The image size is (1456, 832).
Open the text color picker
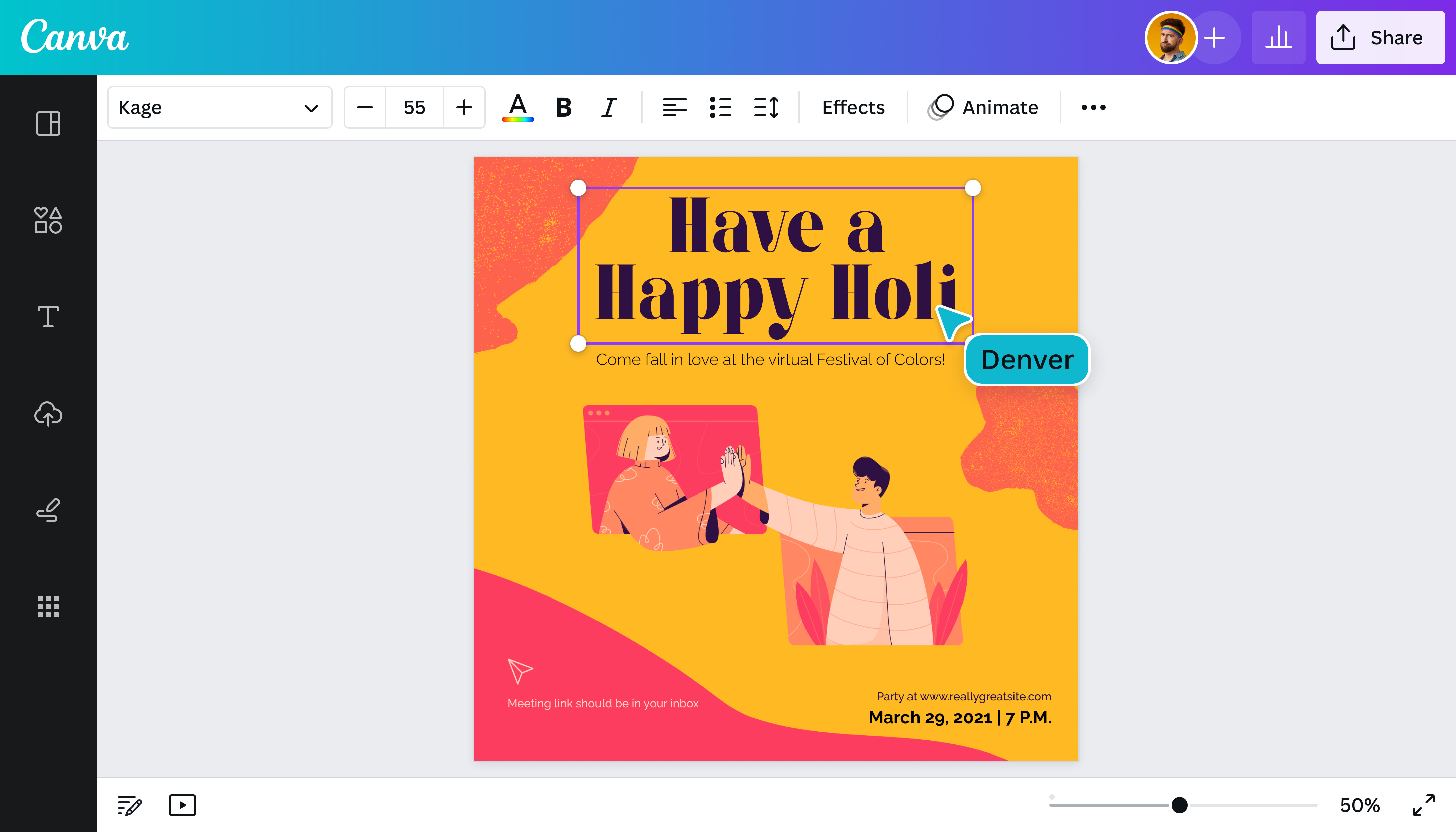click(518, 107)
